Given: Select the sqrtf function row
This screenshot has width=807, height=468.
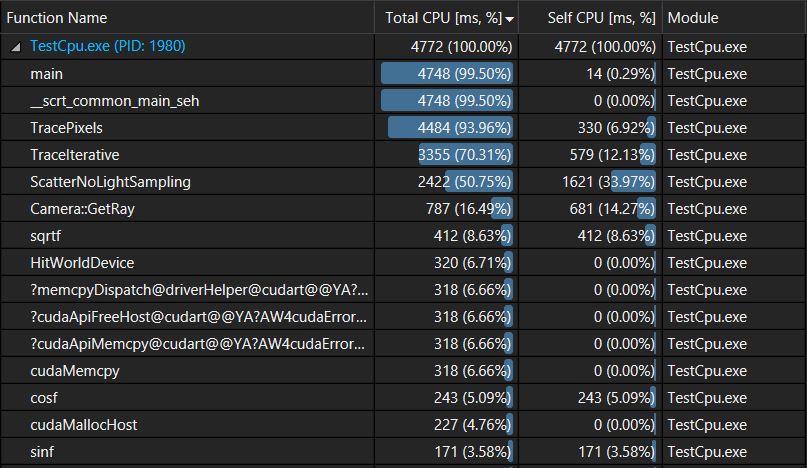Looking at the screenshot, I should pyautogui.click(x=404, y=236).
